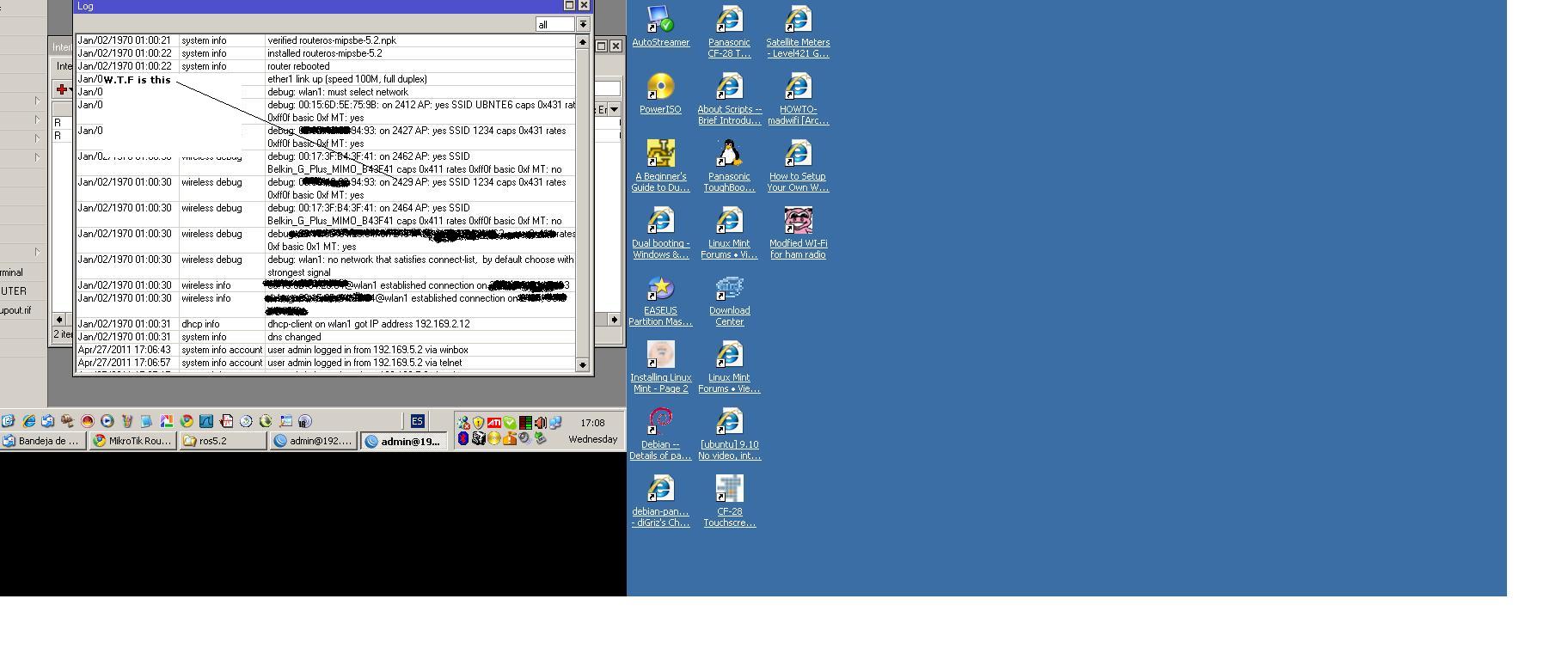Click the ATI tray icon
The image size is (1568, 660).
point(493,423)
